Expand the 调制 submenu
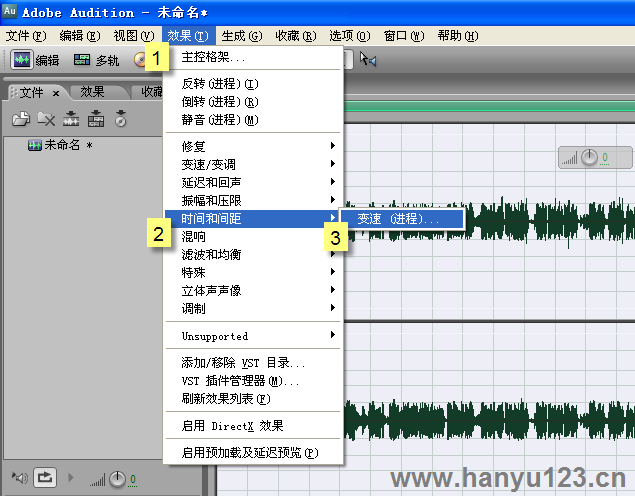635x496 pixels. point(254,309)
